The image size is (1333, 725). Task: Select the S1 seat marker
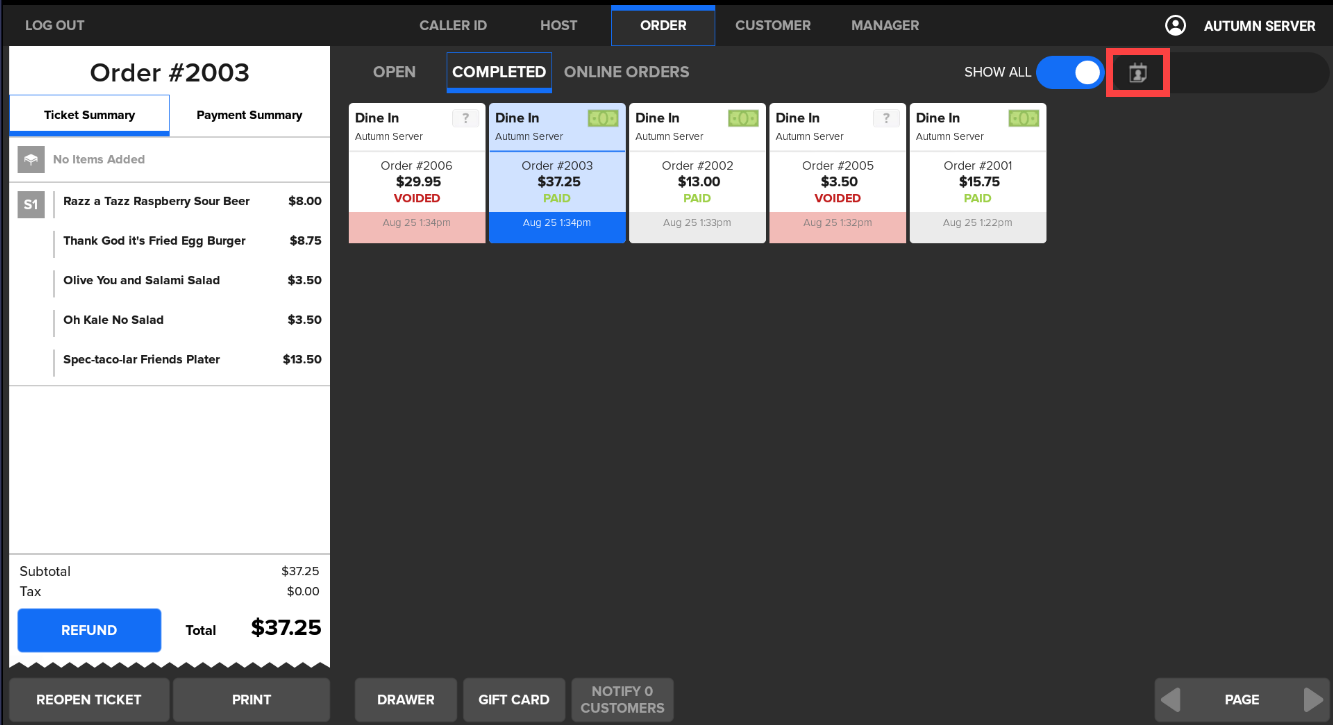31,205
